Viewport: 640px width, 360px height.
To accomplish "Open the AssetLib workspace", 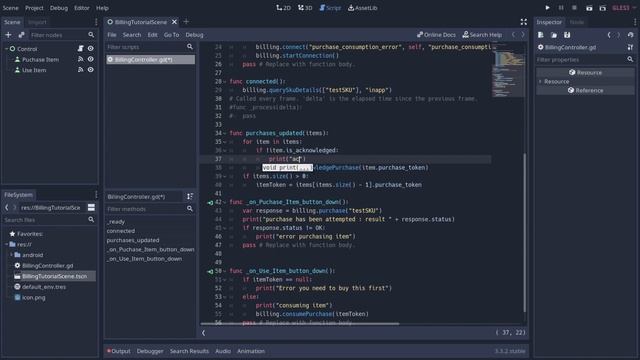I will click(x=362, y=8).
